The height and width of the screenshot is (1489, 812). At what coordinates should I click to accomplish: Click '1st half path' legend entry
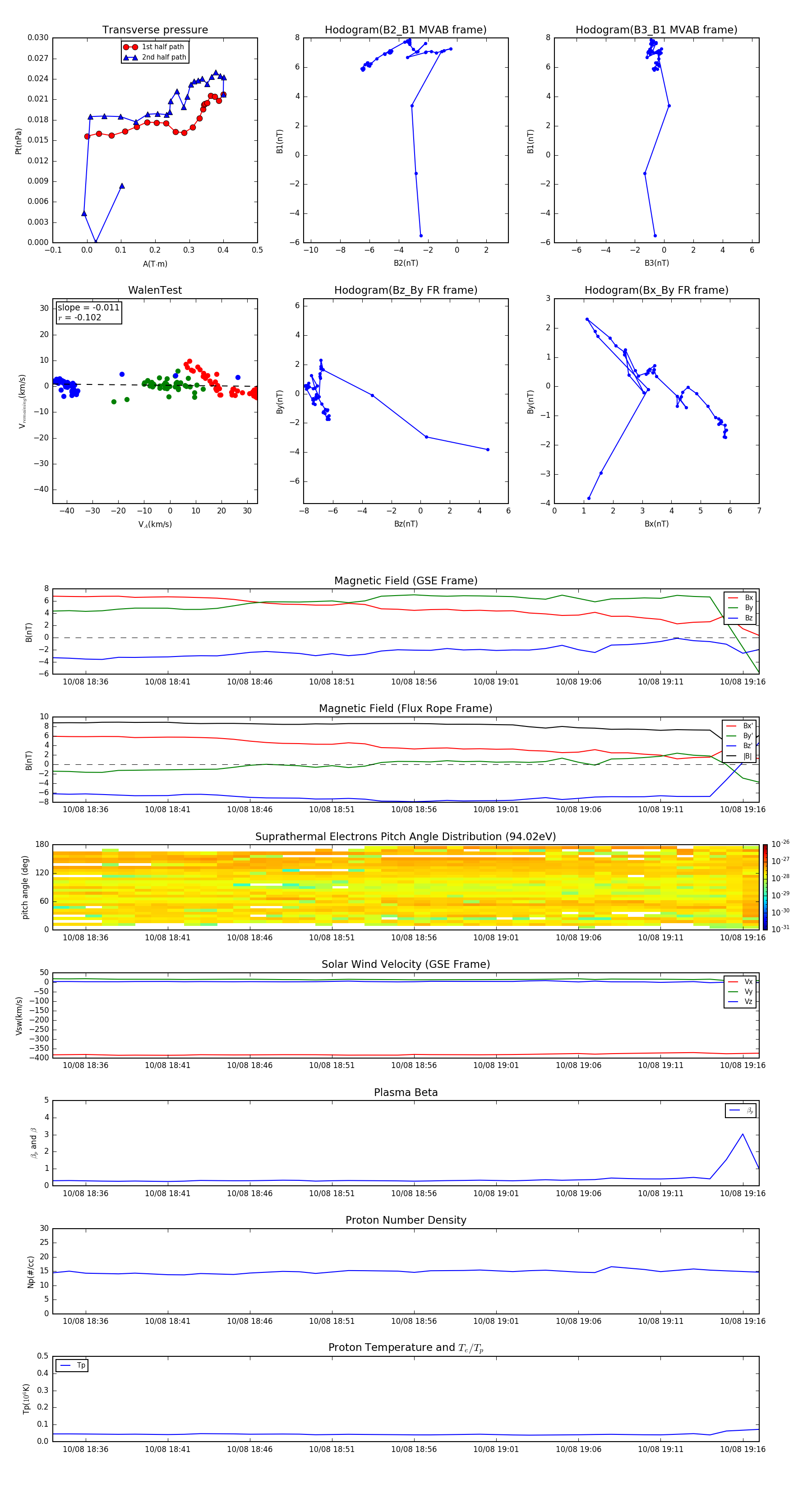(154, 47)
